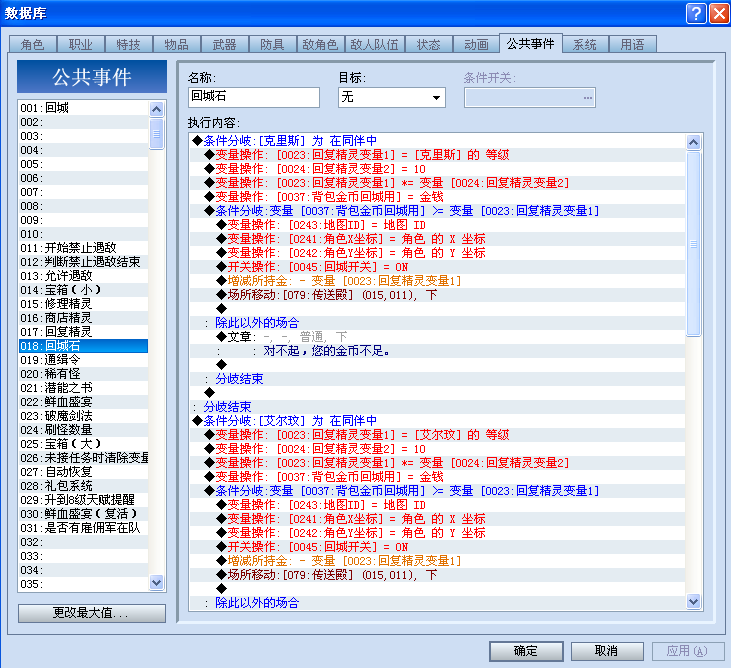
Task: Click the execution content vertical scrollbar thumb
Action: tap(693, 243)
